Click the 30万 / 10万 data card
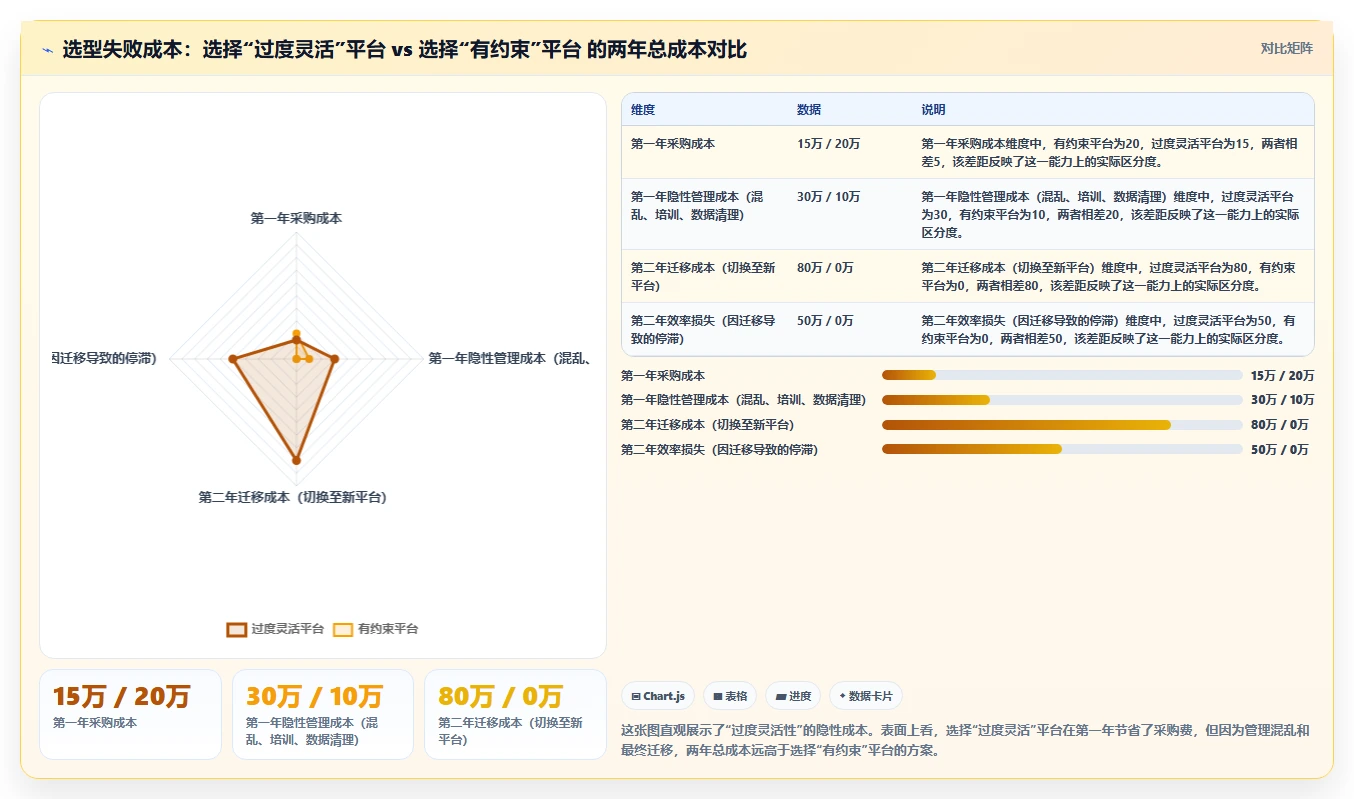 click(x=323, y=714)
